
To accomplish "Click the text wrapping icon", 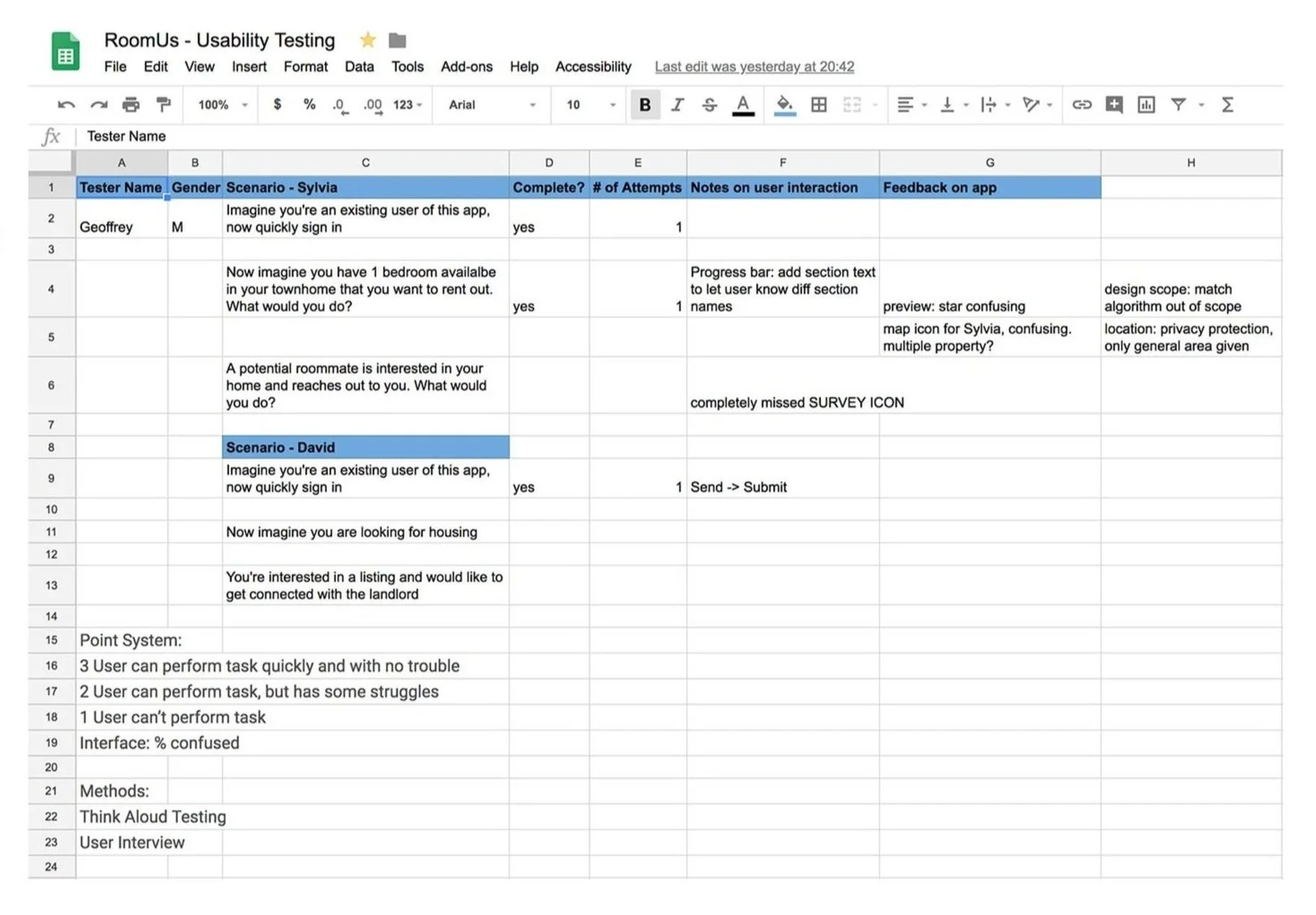I will tap(988, 105).
